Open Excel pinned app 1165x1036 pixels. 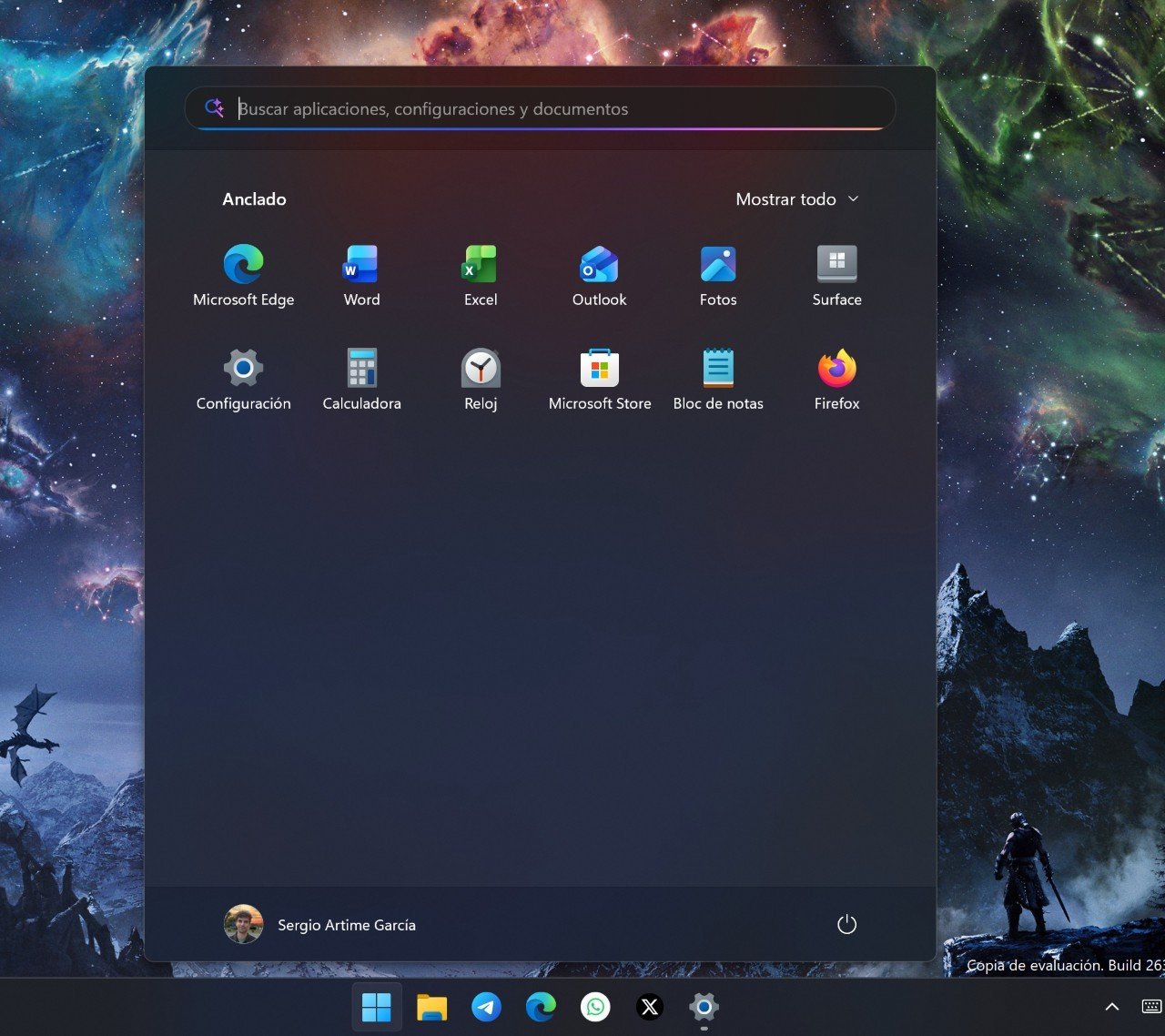click(481, 276)
